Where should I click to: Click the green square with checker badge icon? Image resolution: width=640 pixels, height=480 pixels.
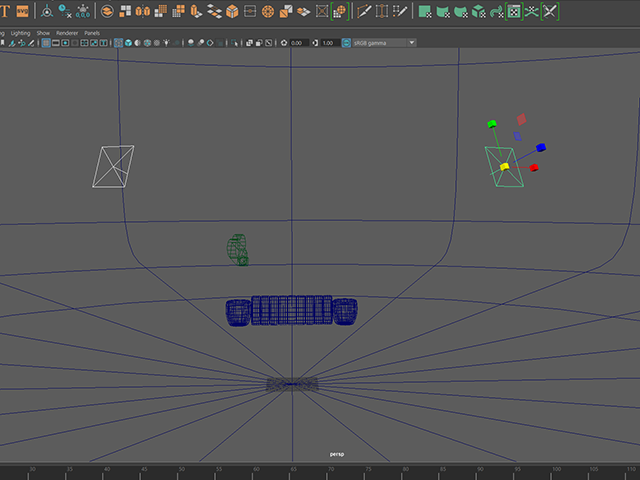click(425, 11)
